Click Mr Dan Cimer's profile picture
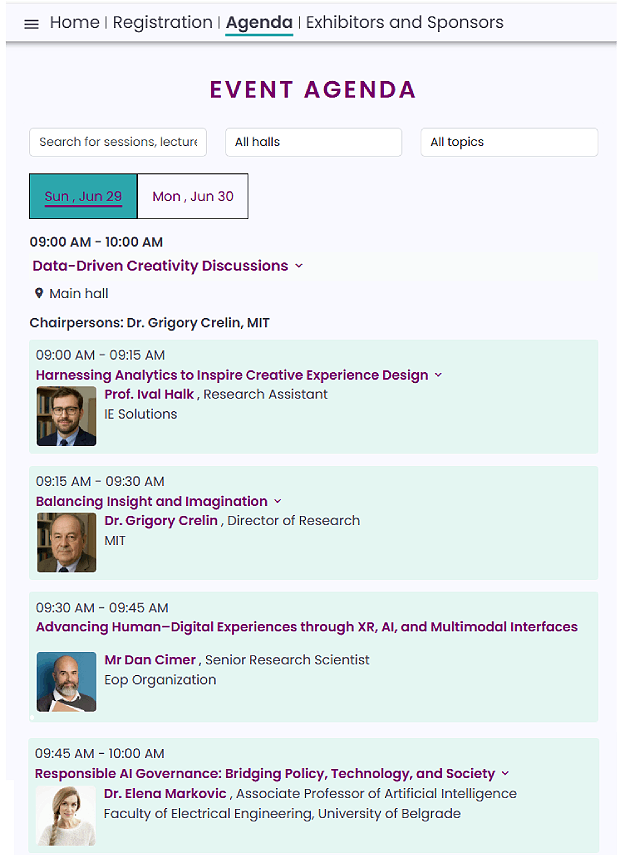 (66, 681)
